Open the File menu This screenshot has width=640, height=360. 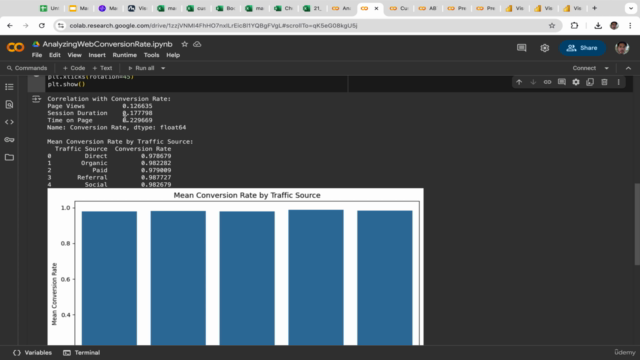pyautogui.click(x=37, y=55)
